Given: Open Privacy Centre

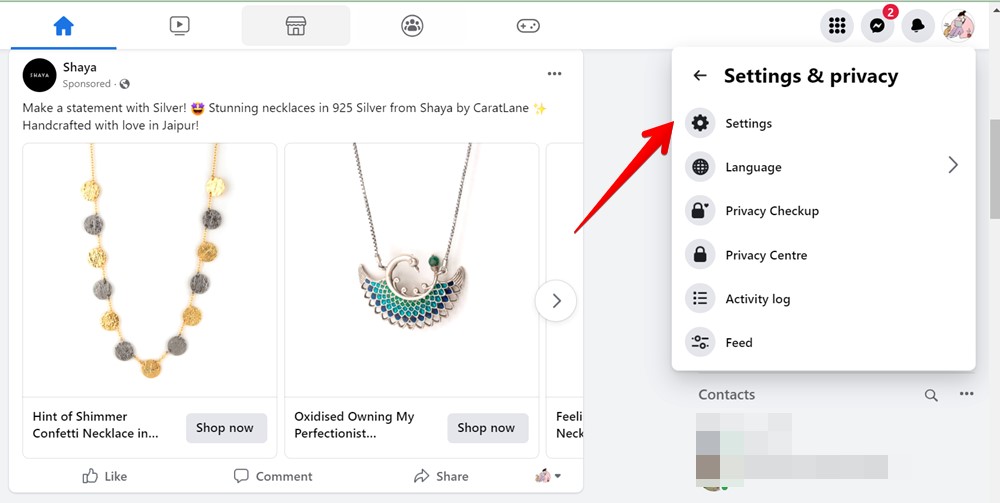Looking at the screenshot, I should point(766,255).
